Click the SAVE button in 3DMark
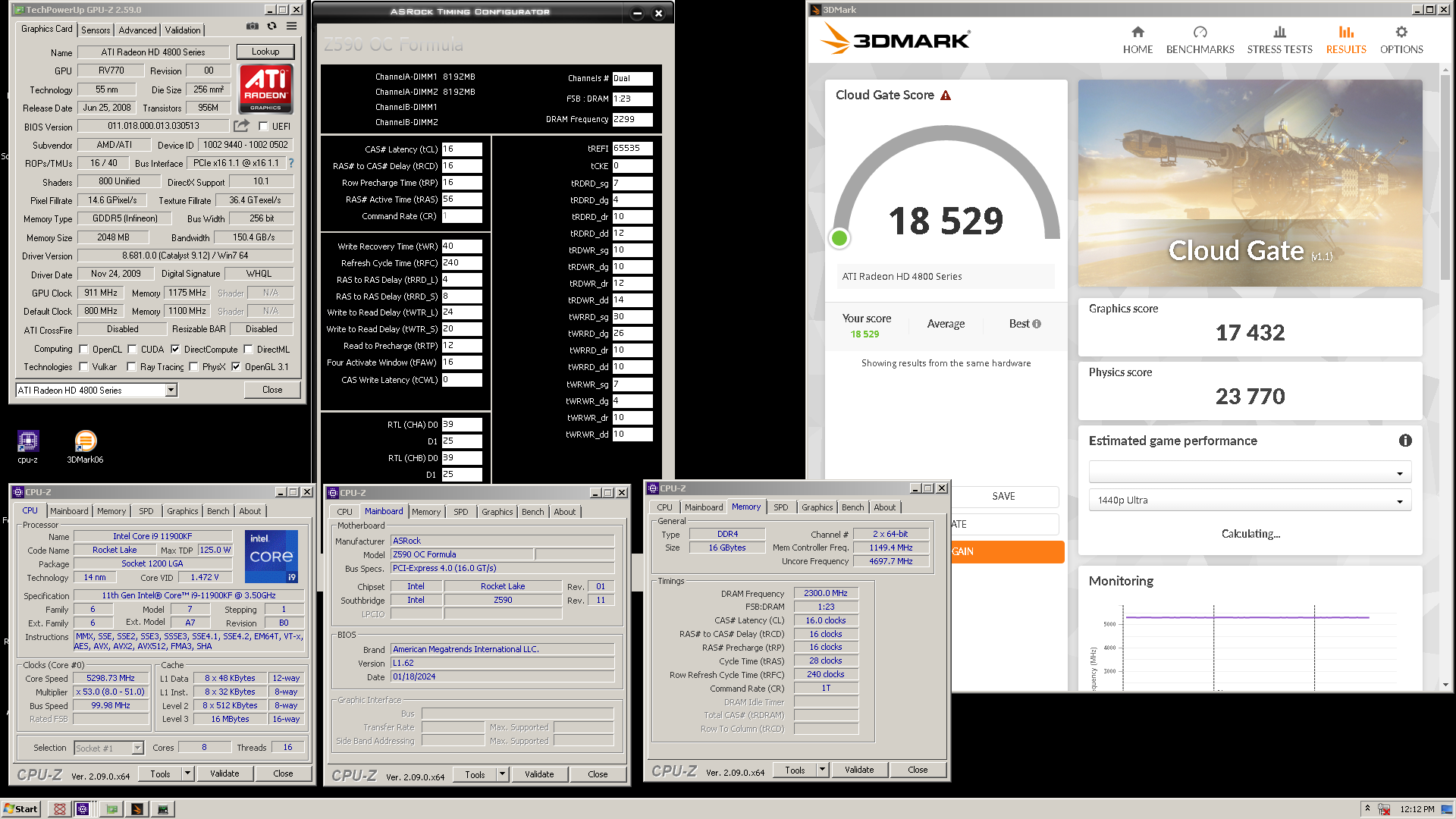 [1003, 496]
